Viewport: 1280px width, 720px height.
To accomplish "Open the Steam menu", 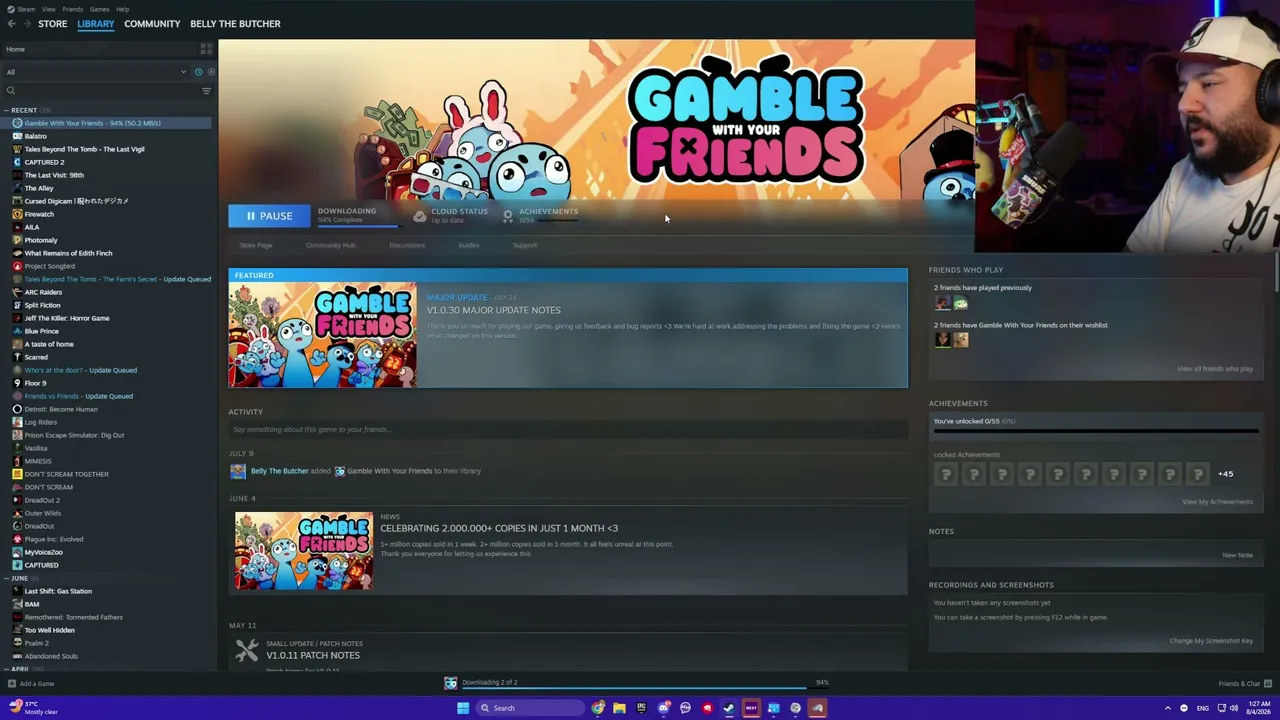I will (26, 9).
